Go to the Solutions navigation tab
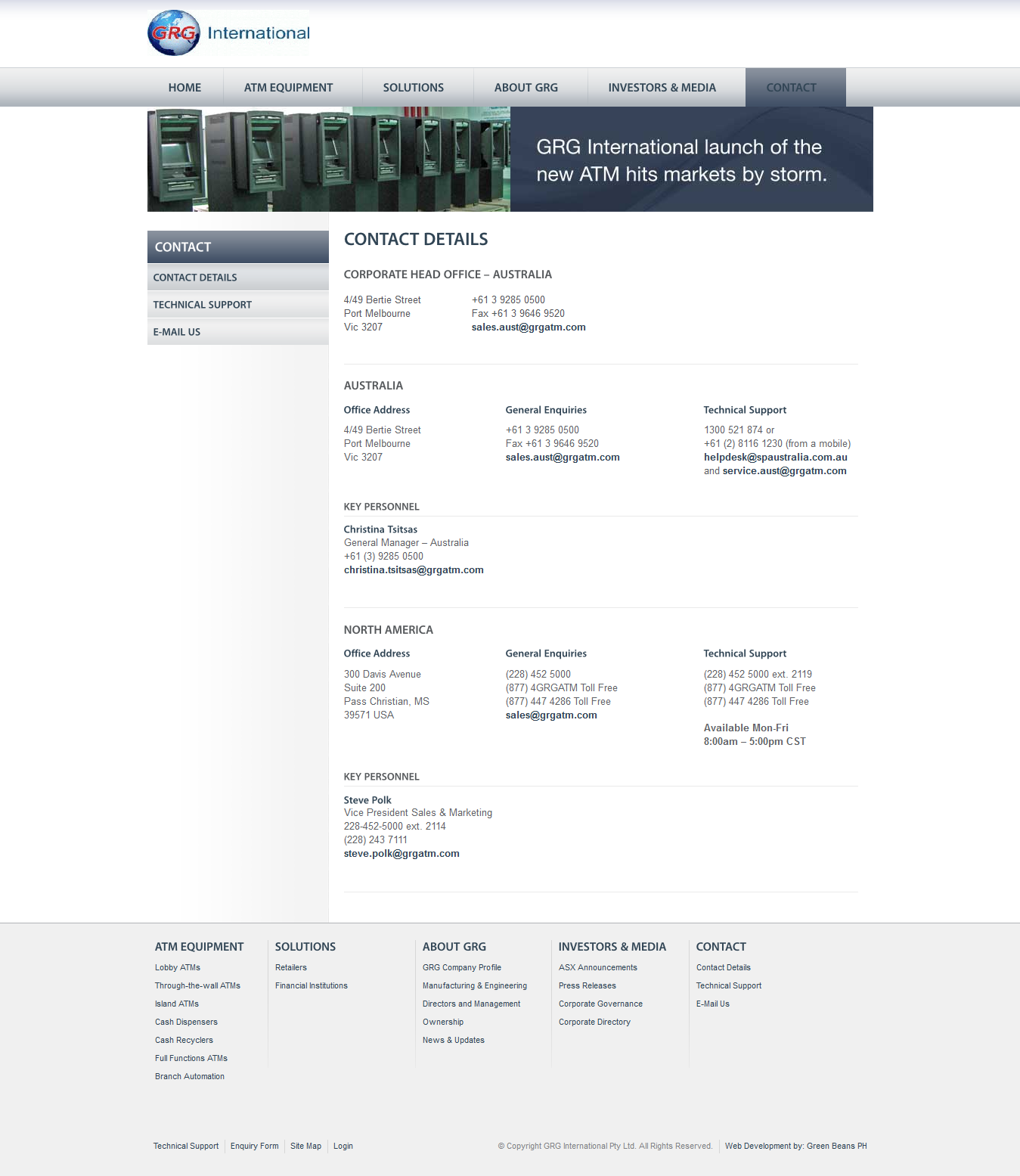1020x1176 pixels. (413, 88)
